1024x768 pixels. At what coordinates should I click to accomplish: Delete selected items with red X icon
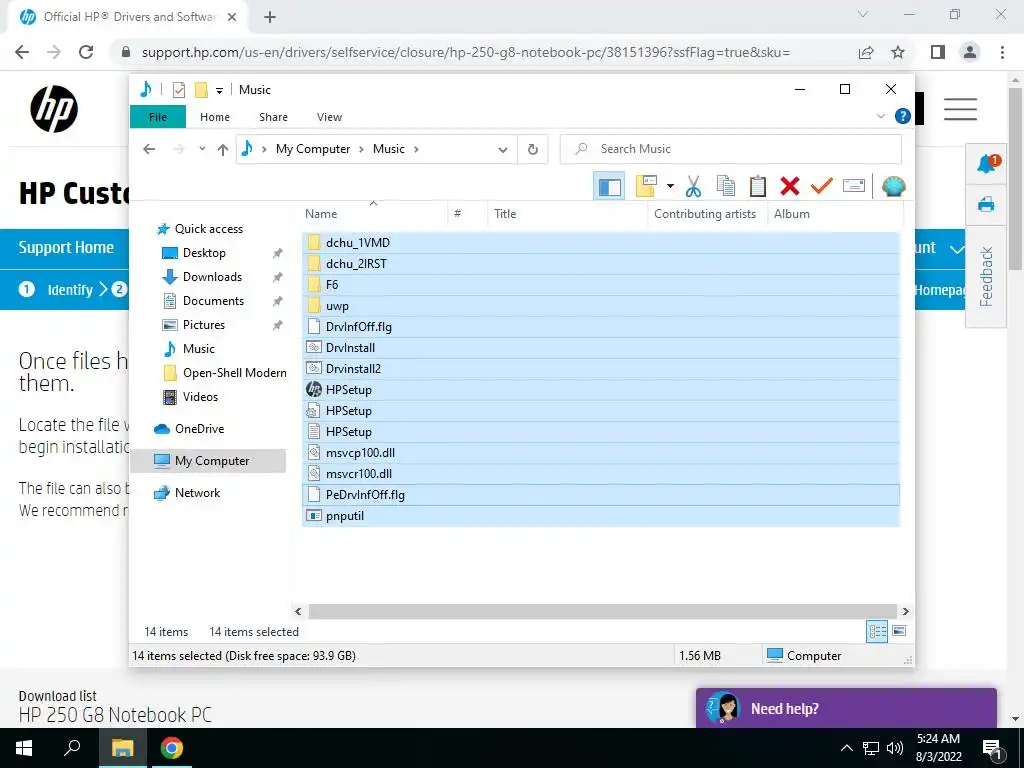790,187
